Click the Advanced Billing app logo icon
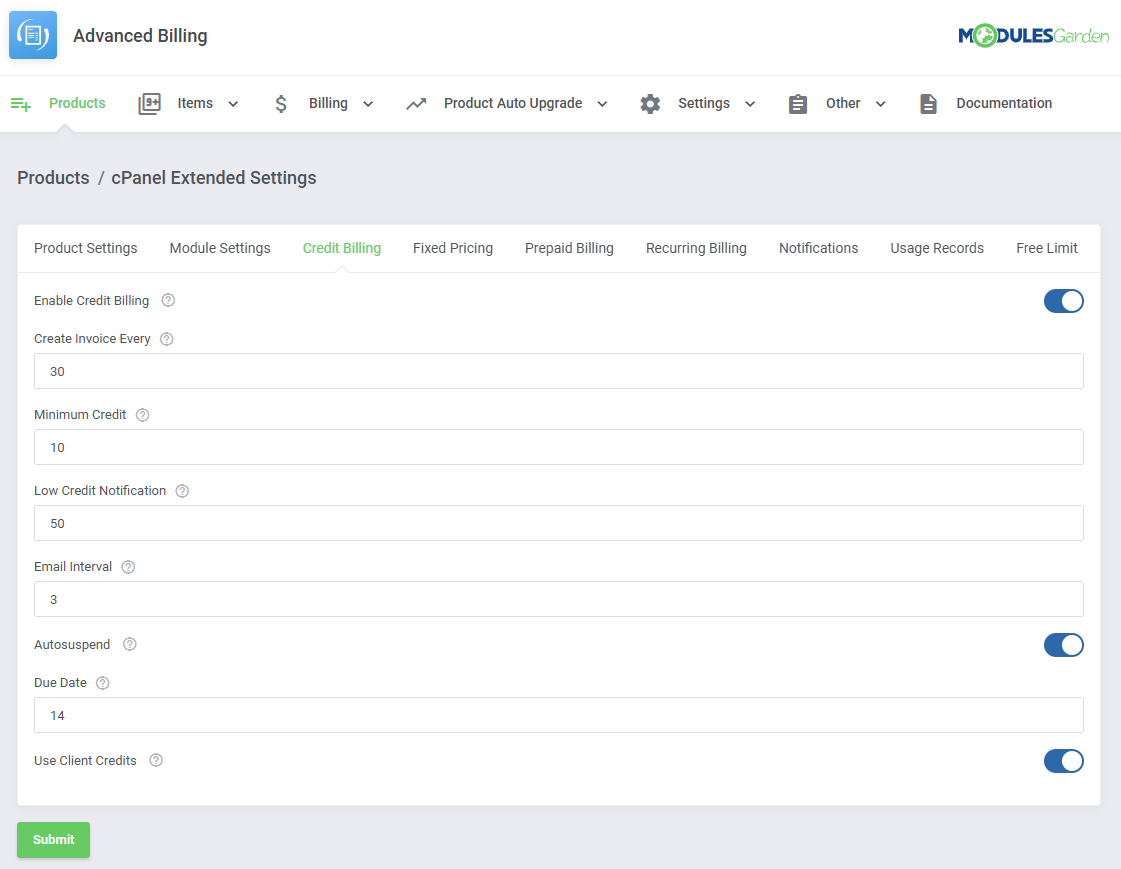 click(x=33, y=35)
